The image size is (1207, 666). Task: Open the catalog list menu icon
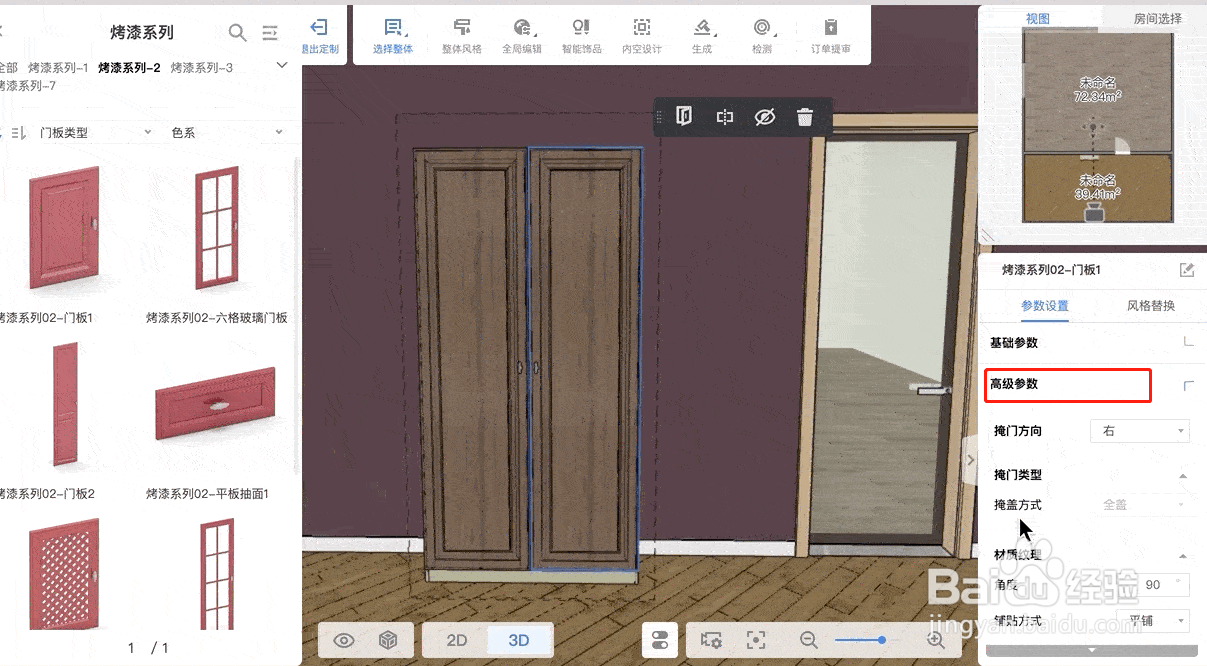pyautogui.click(x=270, y=33)
